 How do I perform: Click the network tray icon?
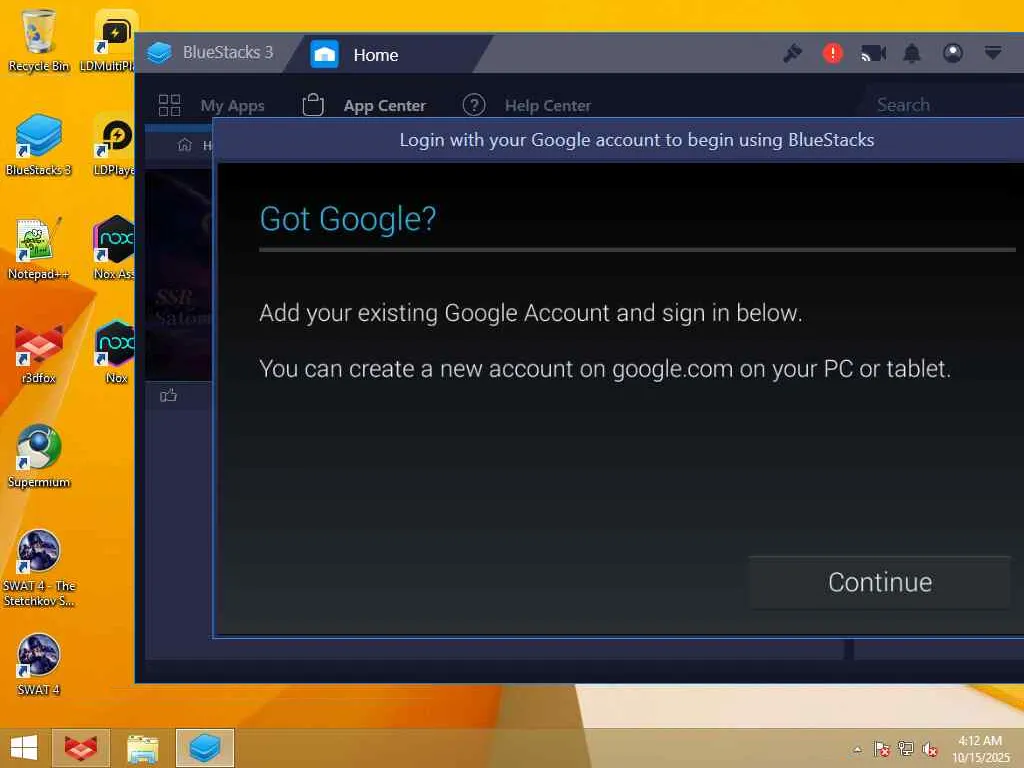tap(905, 748)
